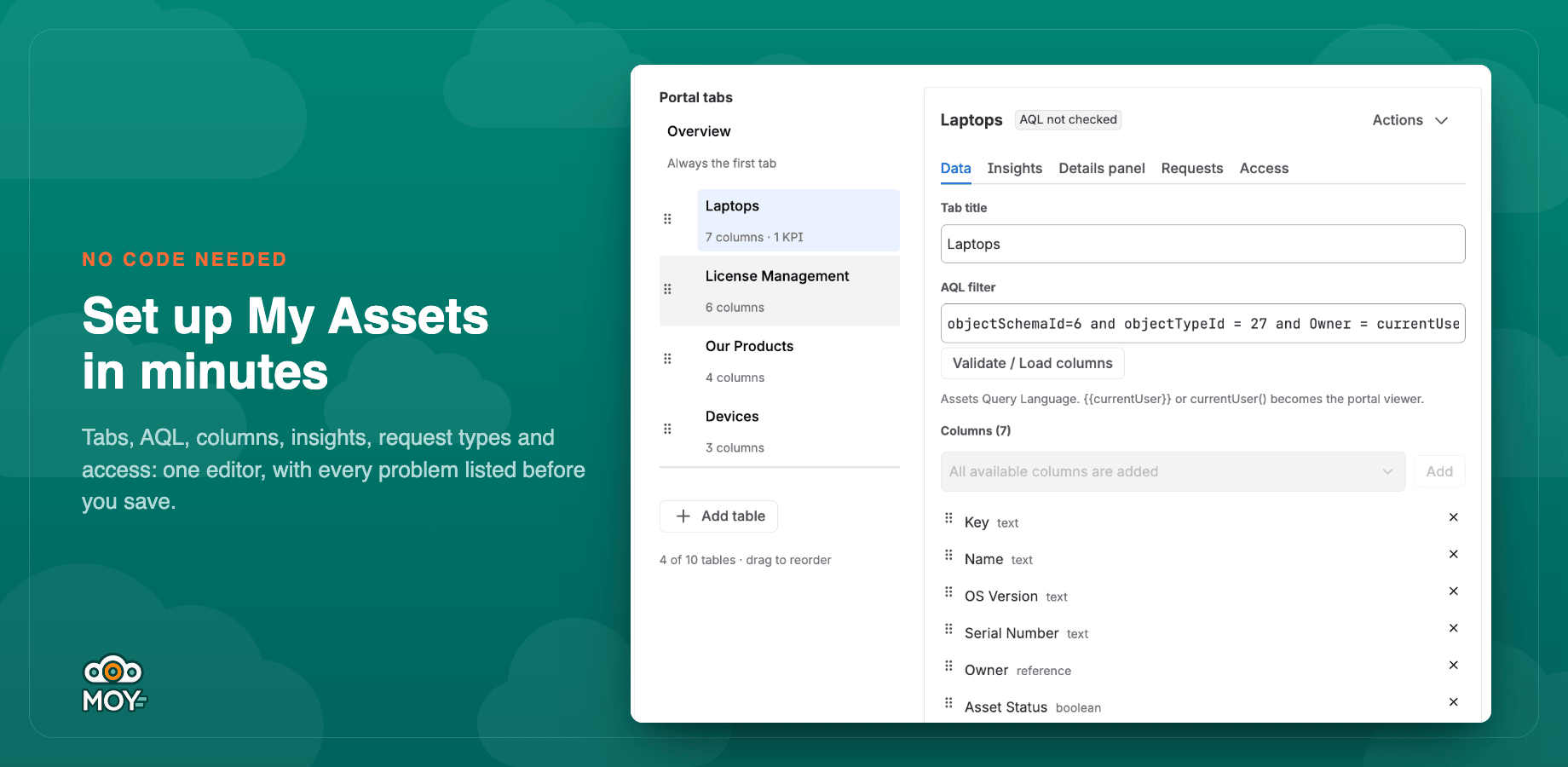Click the MOY logo

tap(114, 683)
